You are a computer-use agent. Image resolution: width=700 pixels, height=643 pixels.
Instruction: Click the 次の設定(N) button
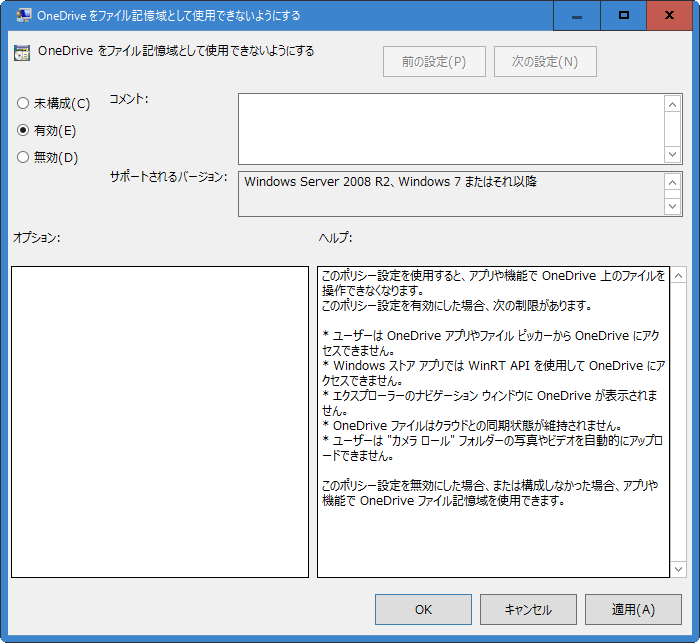[545, 62]
